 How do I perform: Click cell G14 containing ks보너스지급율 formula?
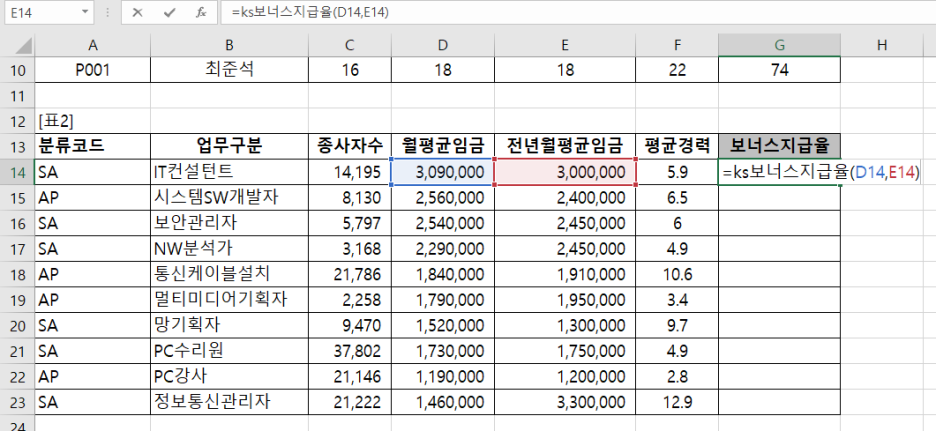780,173
